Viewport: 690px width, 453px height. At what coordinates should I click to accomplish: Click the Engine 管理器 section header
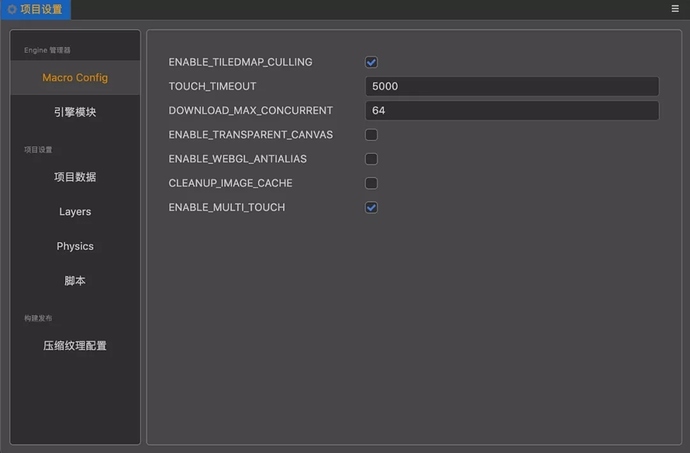[x=47, y=50]
